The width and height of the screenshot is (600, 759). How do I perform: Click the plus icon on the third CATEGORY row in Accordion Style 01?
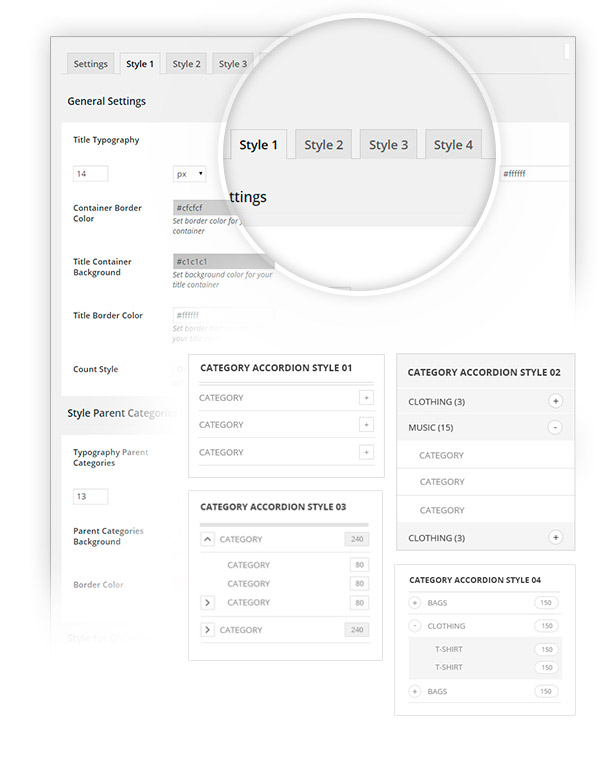(x=366, y=452)
